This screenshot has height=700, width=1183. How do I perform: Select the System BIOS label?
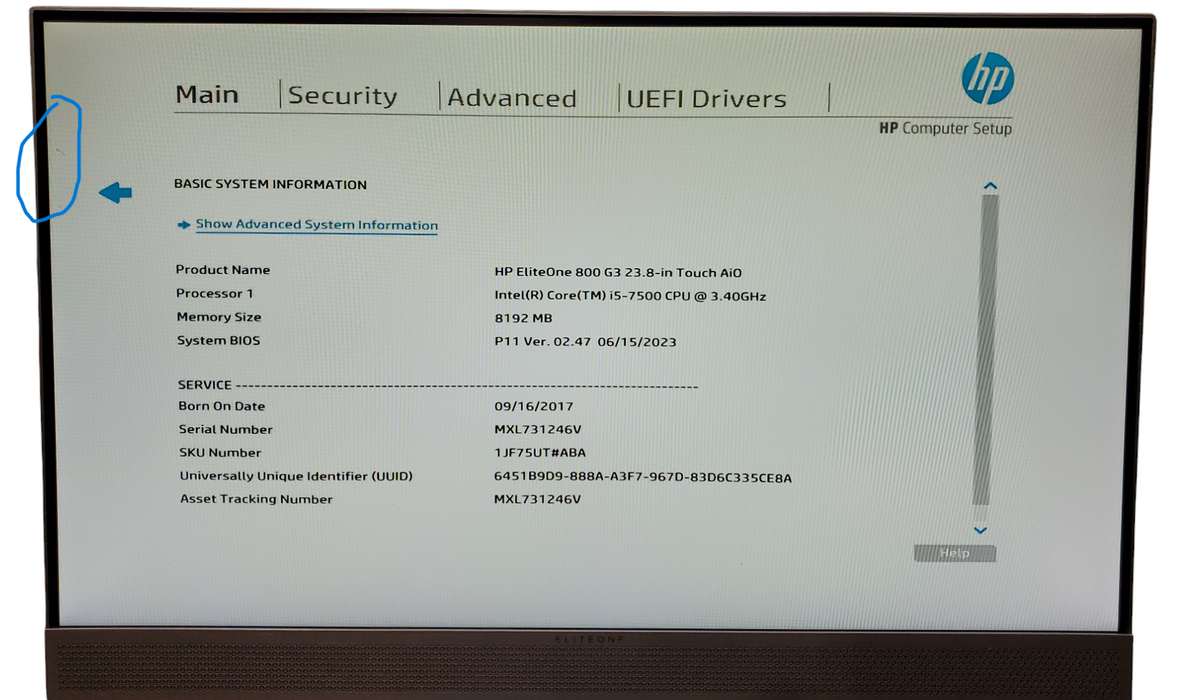click(218, 340)
